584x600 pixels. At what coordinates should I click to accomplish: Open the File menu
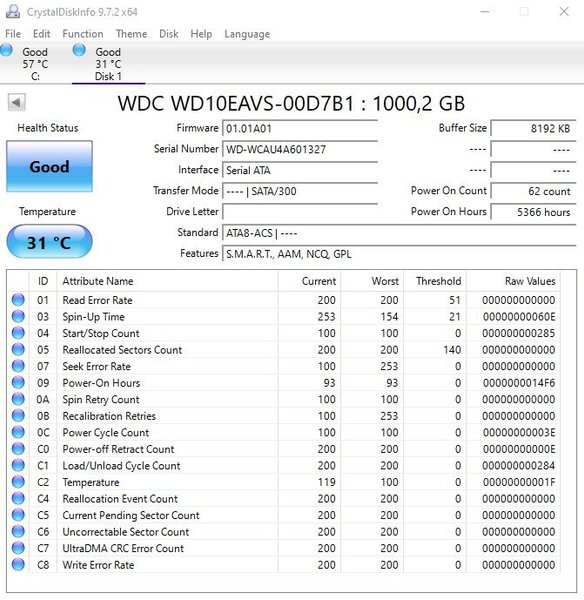(13, 34)
